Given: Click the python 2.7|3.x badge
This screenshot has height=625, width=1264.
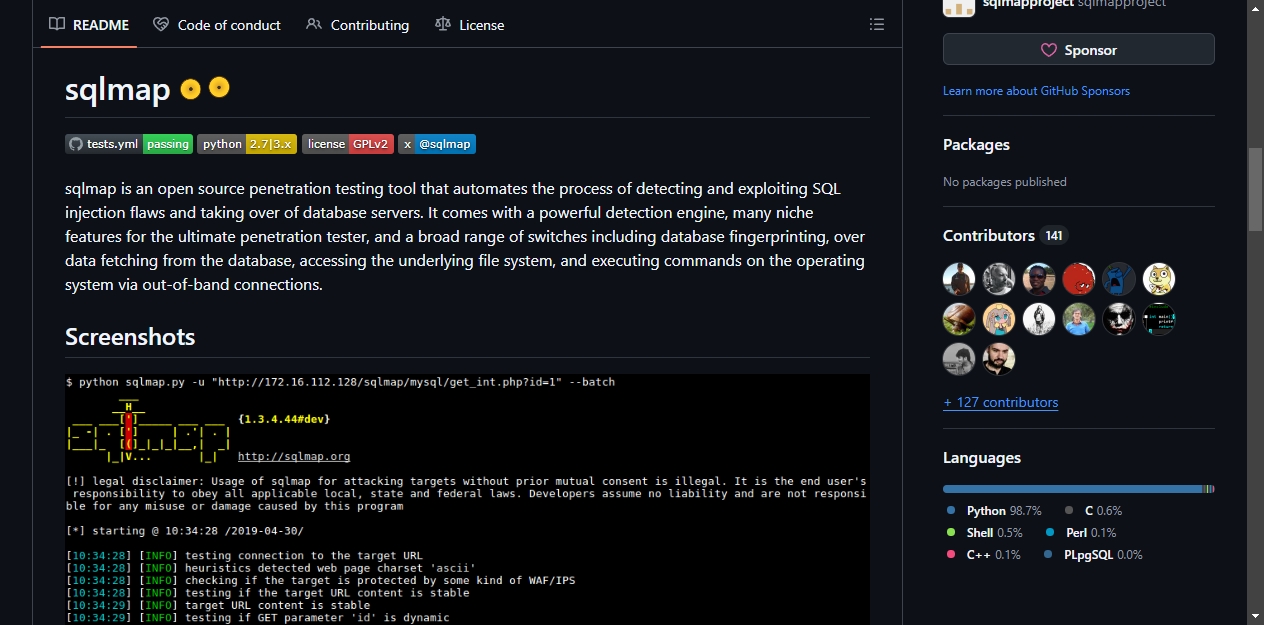Looking at the screenshot, I should (247, 144).
